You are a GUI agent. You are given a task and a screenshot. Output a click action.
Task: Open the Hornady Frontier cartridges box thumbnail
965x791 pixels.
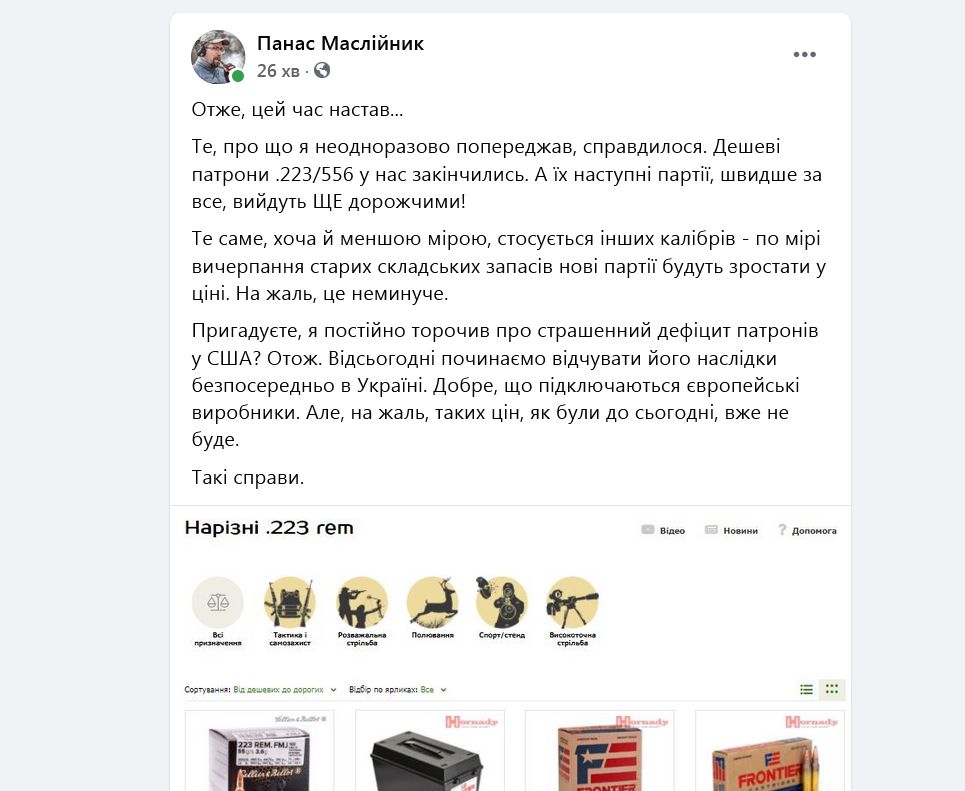pos(769,751)
